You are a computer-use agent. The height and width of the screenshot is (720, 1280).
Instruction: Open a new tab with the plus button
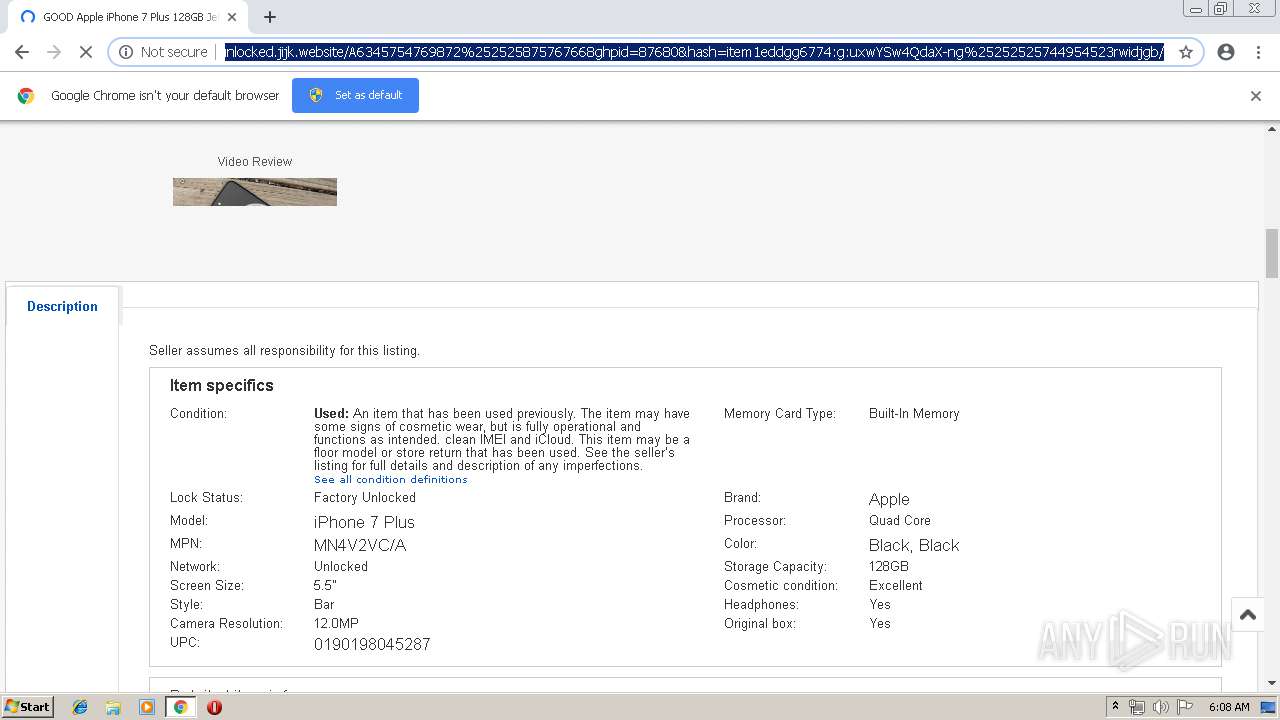[x=270, y=17]
